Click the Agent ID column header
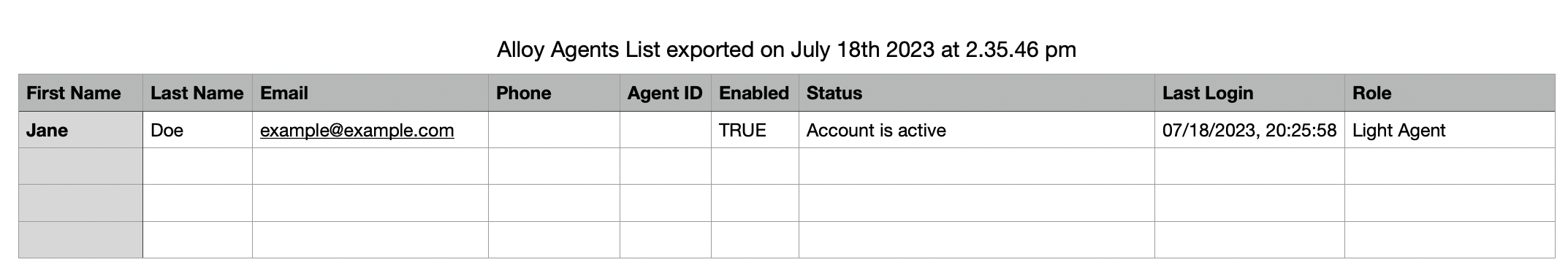 click(x=665, y=93)
